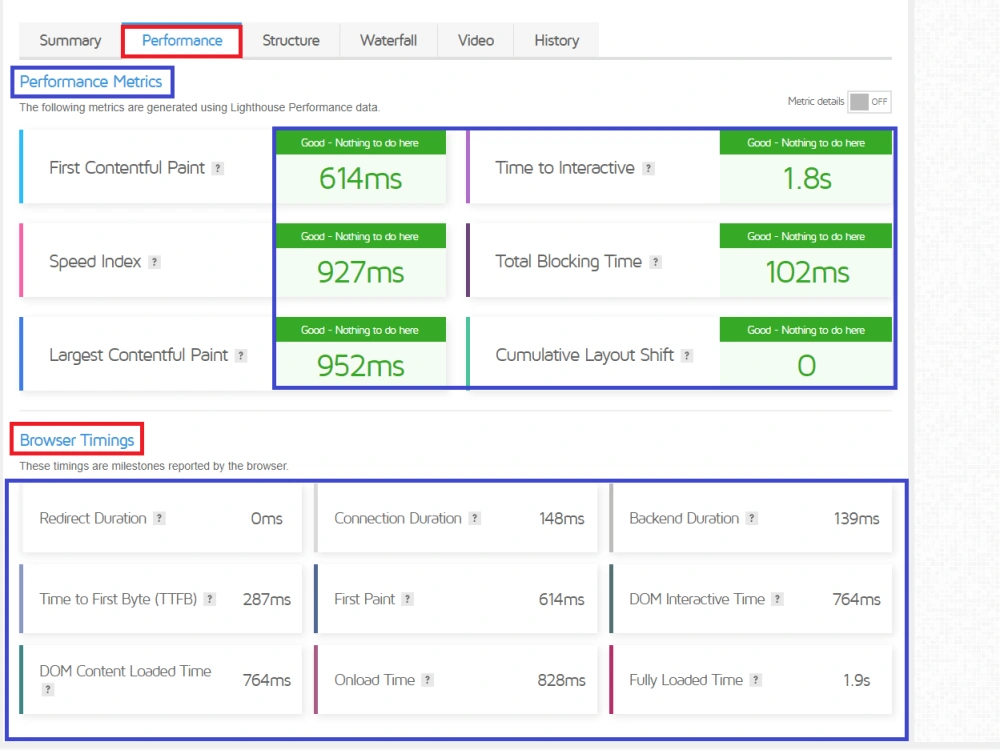This screenshot has height=750, width=1000.
Task: Click the Browser Timings heading
Action: pos(77,440)
